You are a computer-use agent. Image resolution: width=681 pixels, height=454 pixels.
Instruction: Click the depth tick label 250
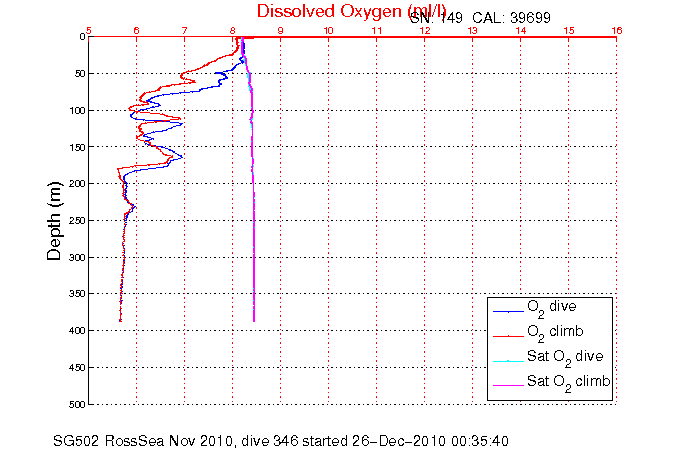tap(77, 221)
